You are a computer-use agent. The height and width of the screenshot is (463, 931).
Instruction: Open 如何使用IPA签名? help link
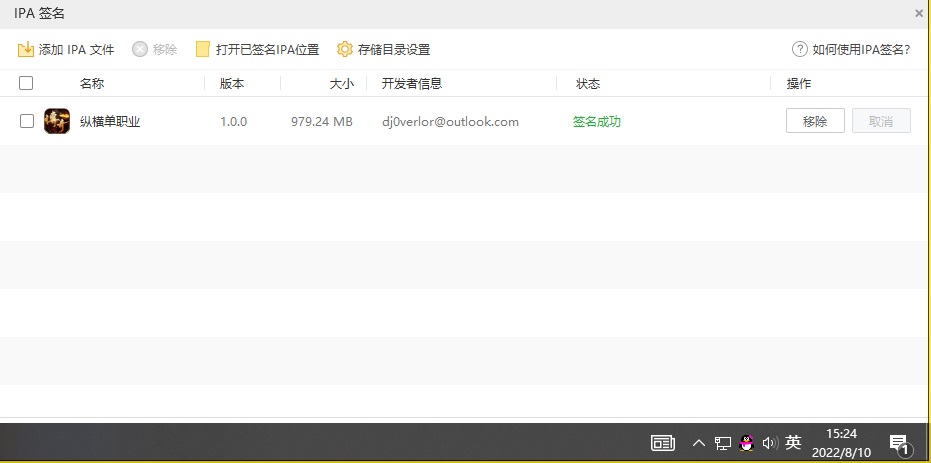861,50
